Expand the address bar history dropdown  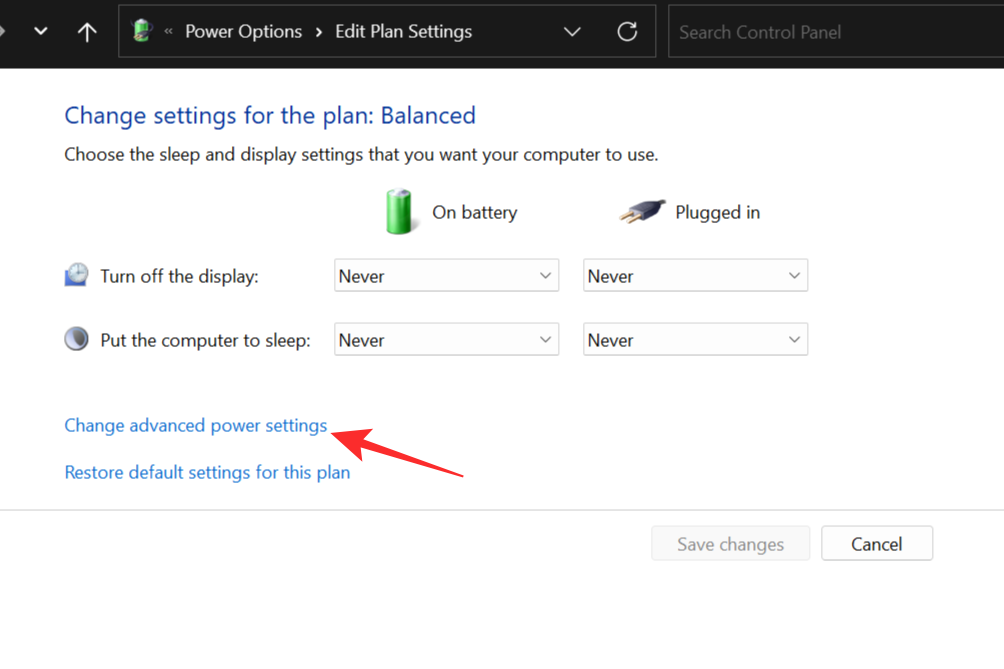point(572,32)
